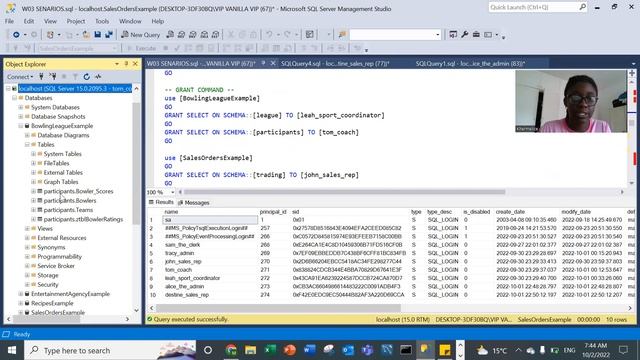
Task: Open Google Chrome from the taskbar
Action: click(231, 350)
